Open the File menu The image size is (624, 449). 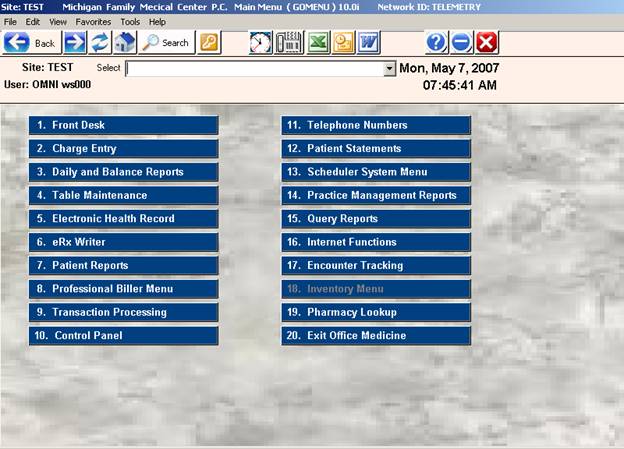[11, 21]
